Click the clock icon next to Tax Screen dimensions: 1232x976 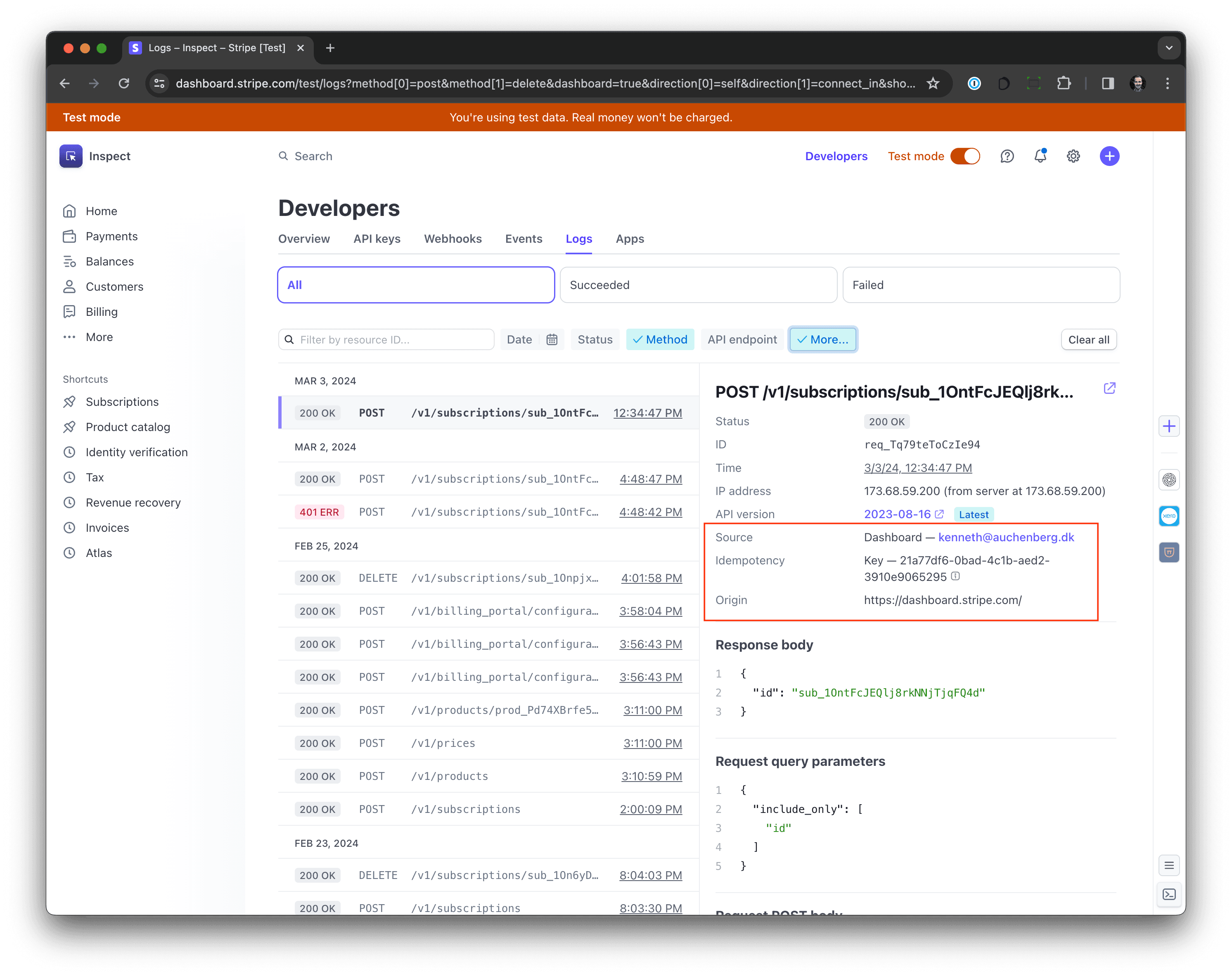pos(70,477)
